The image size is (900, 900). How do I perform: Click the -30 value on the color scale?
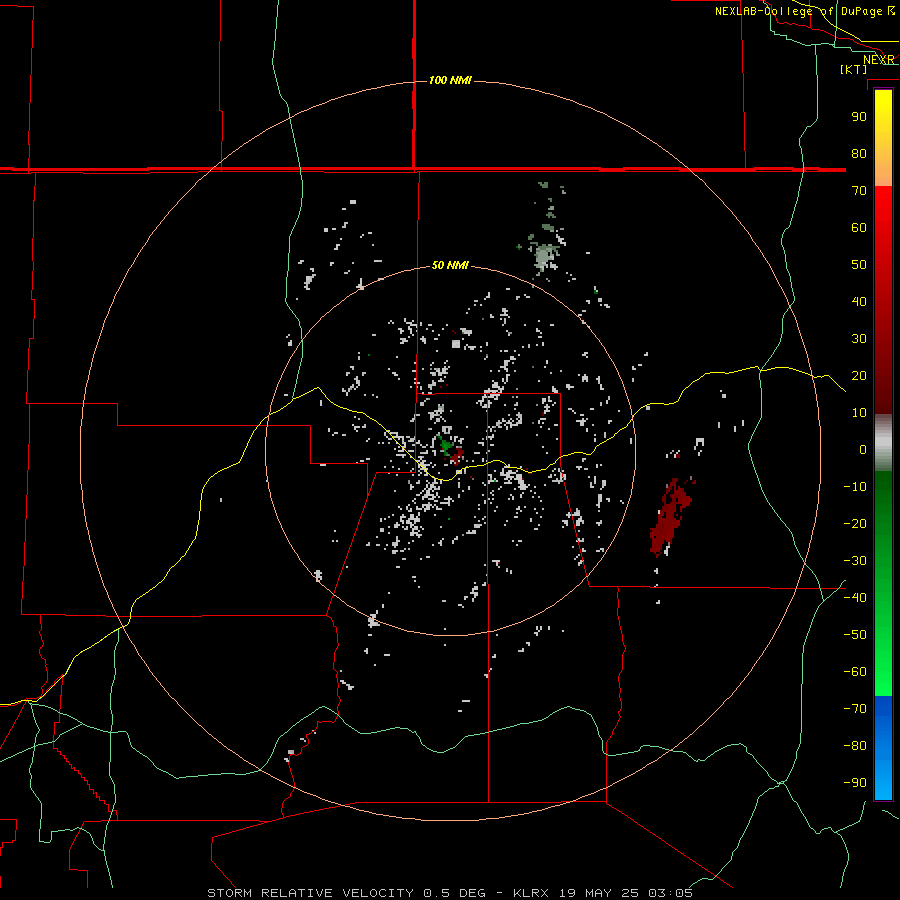(855, 561)
